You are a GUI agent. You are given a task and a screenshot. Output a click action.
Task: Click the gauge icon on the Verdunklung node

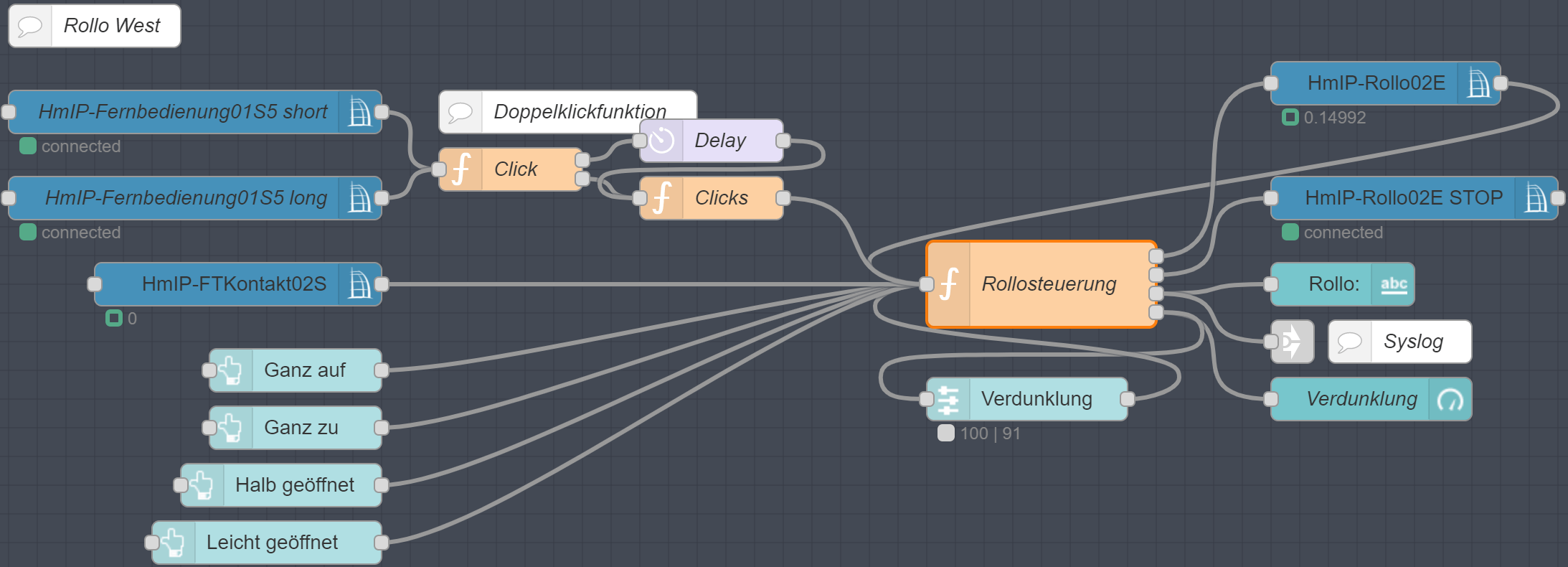1450,399
